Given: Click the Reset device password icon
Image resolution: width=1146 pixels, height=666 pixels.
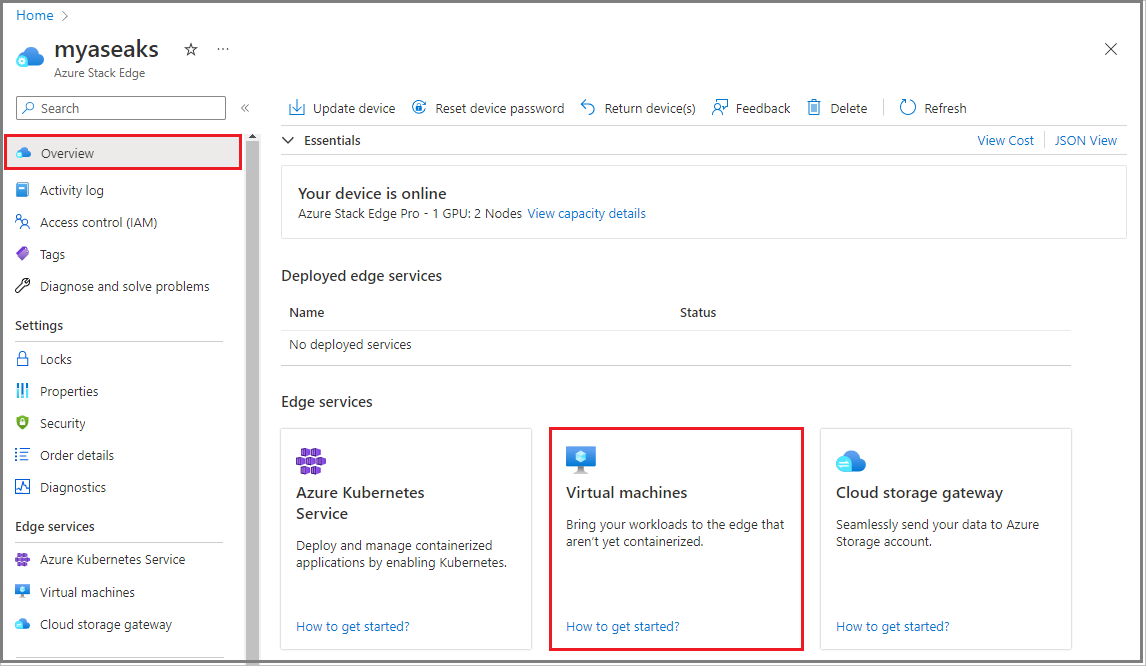Looking at the screenshot, I should pos(419,108).
